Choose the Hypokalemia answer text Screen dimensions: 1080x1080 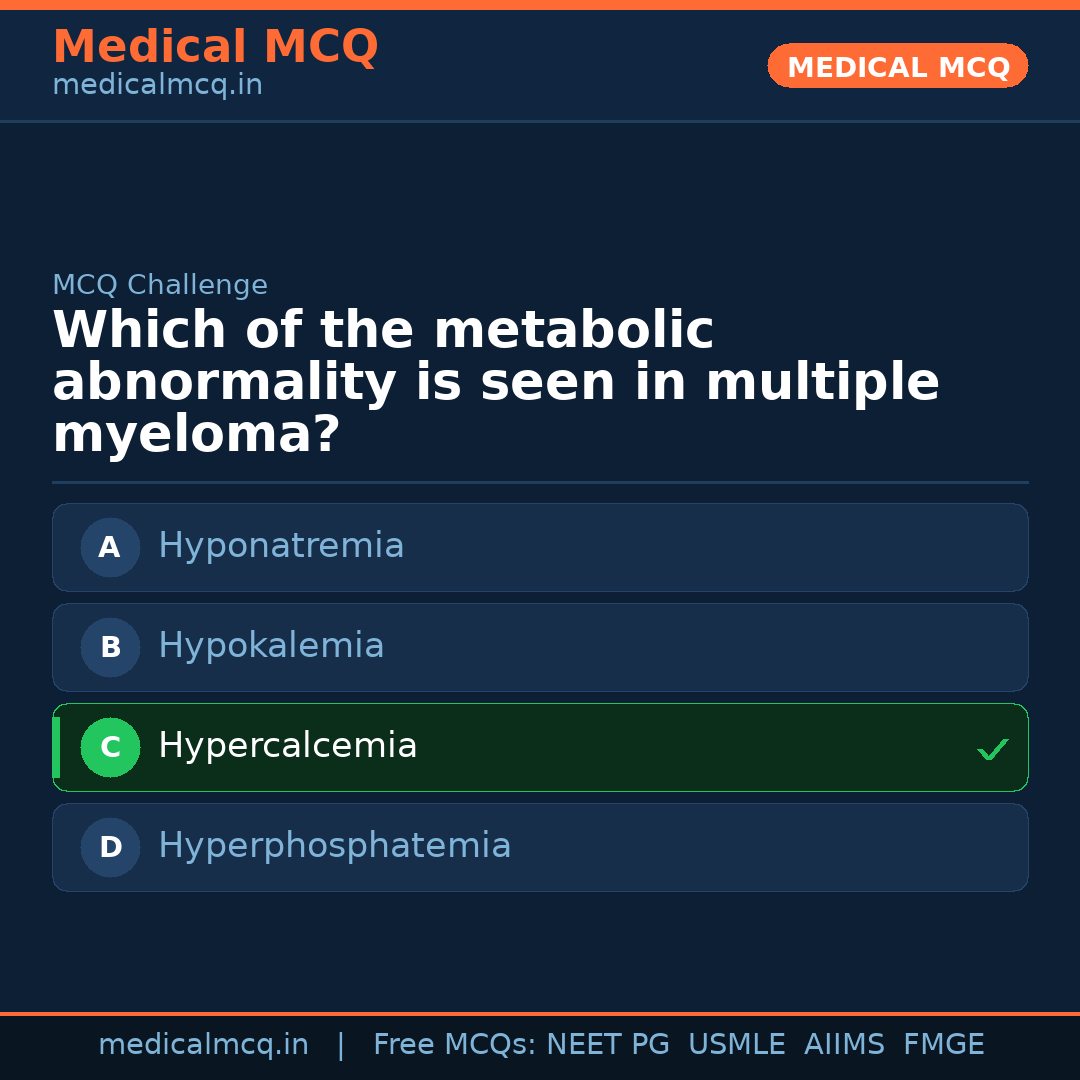(271, 646)
